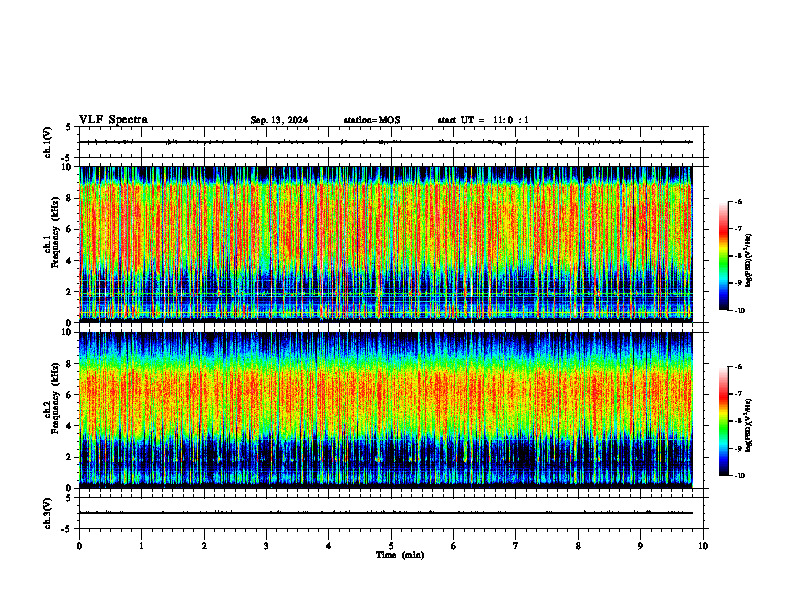
Task: Click the "VLF Spectra" plot title
Action: (x=113, y=120)
